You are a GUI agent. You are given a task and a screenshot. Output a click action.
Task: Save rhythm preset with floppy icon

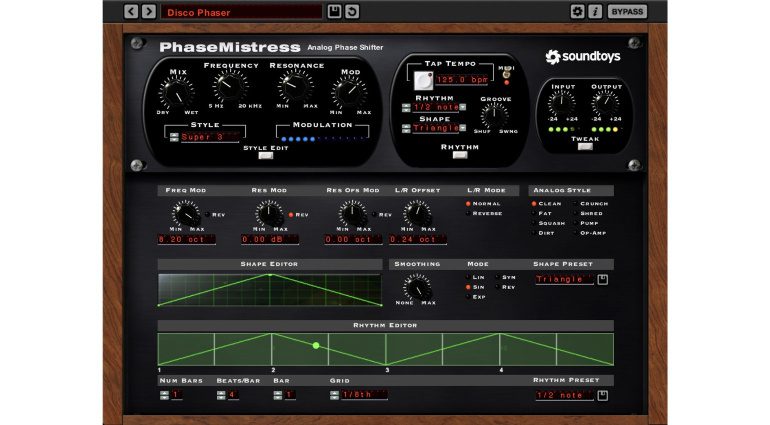pyautogui.click(x=603, y=396)
